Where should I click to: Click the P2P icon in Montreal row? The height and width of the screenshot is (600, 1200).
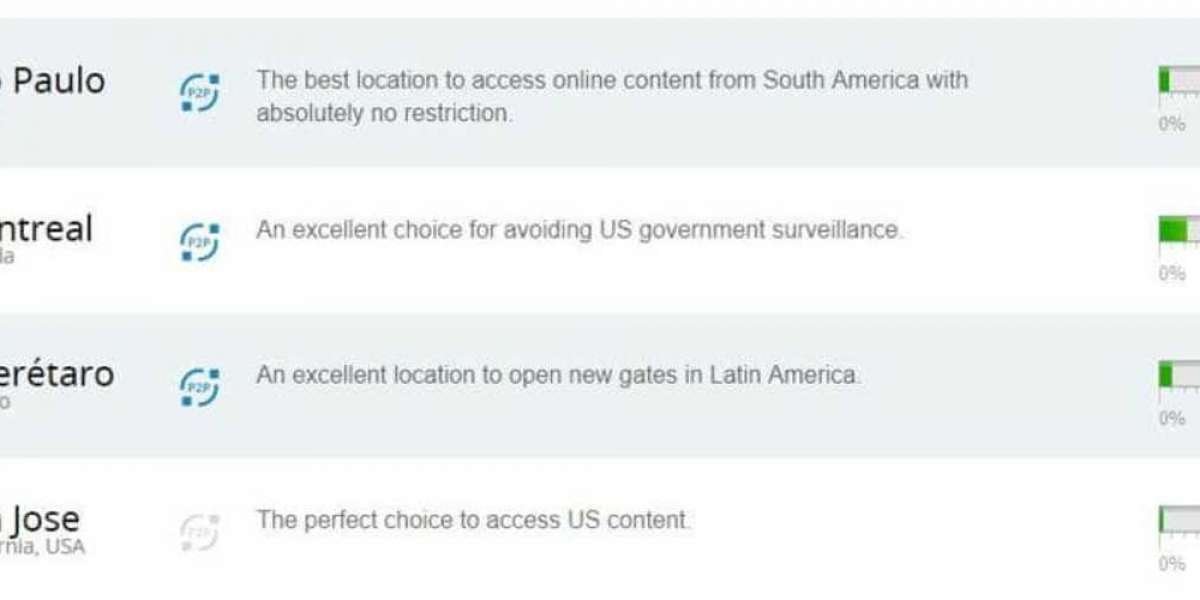click(x=200, y=242)
